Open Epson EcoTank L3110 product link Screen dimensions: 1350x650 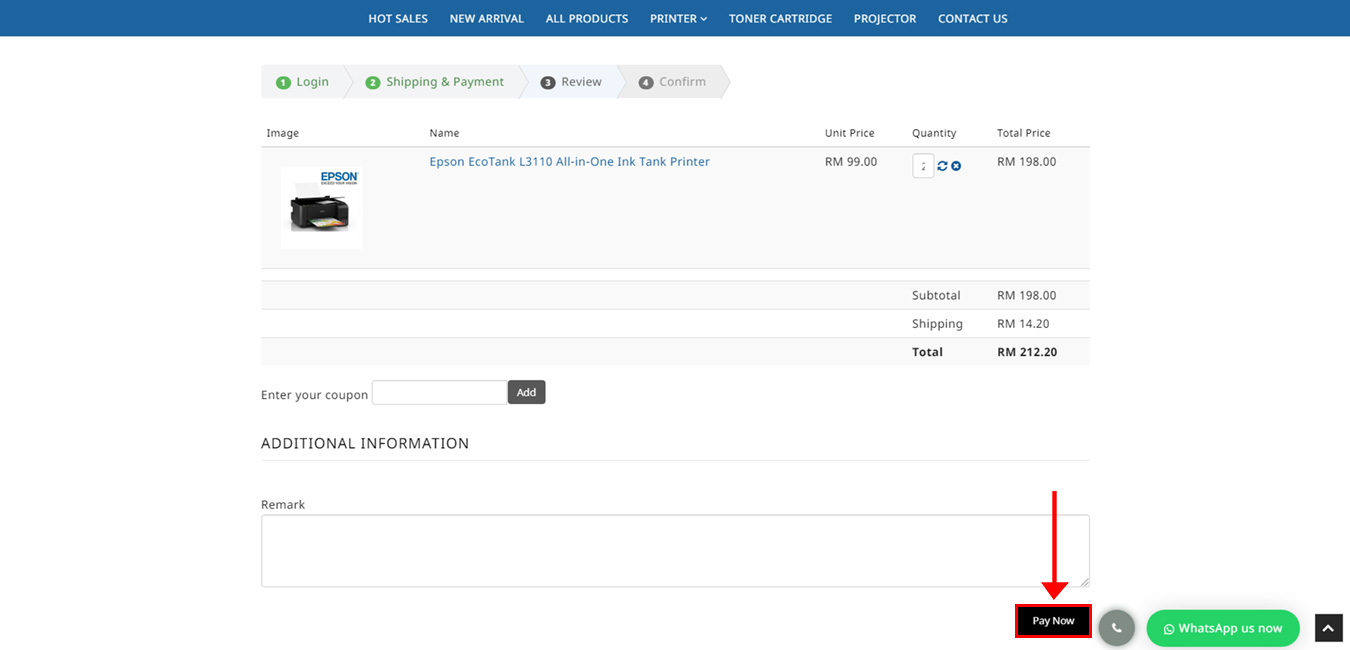[x=569, y=162]
